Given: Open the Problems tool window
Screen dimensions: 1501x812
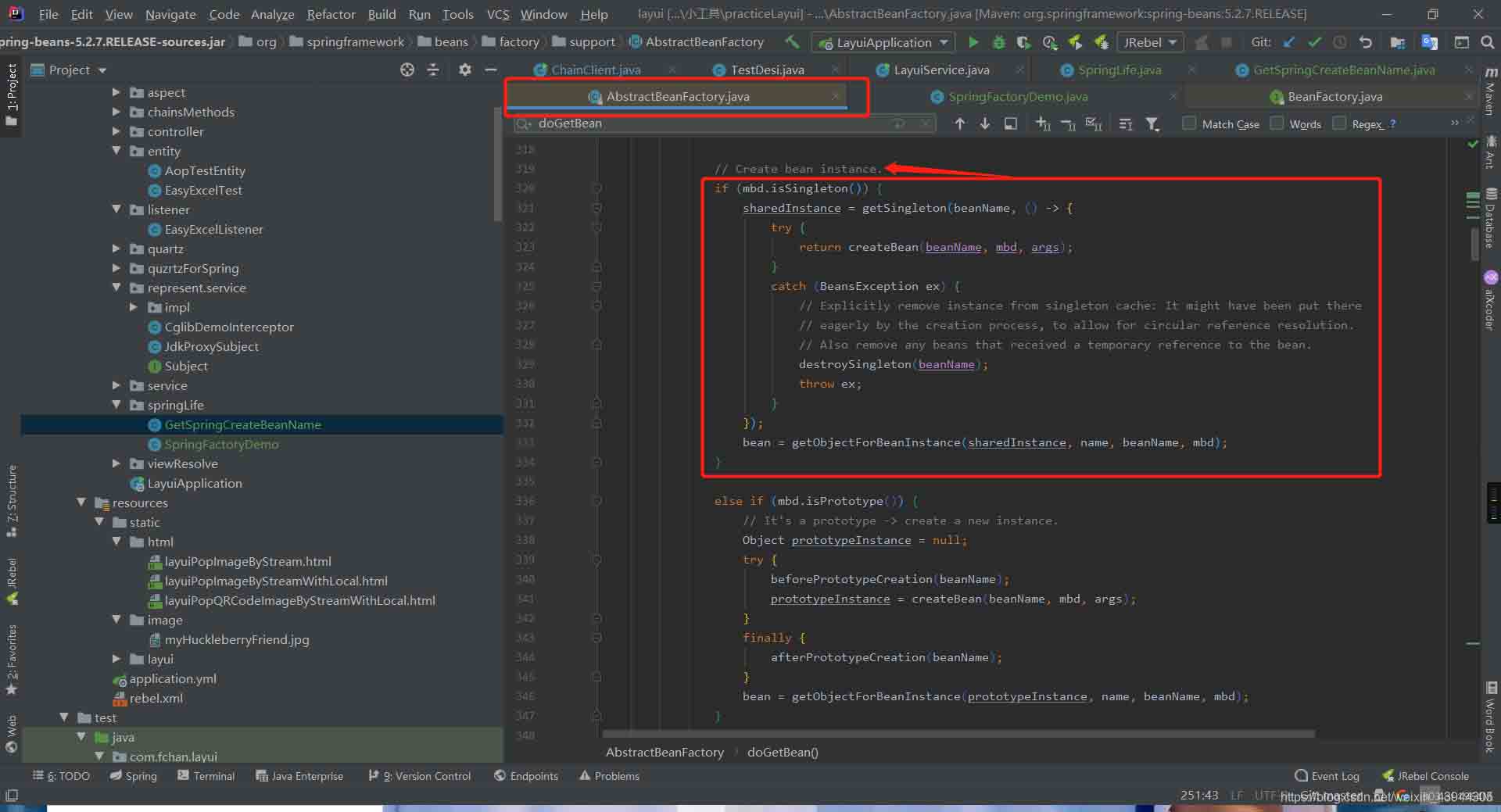Looking at the screenshot, I should 609,776.
